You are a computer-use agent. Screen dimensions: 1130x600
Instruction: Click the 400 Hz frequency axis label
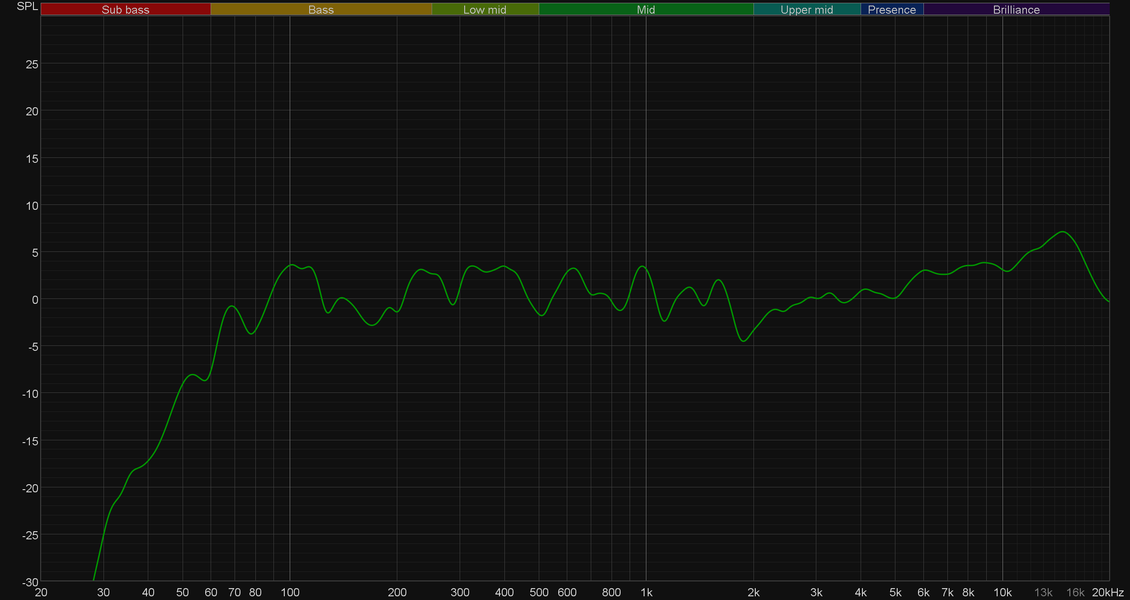point(504,593)
